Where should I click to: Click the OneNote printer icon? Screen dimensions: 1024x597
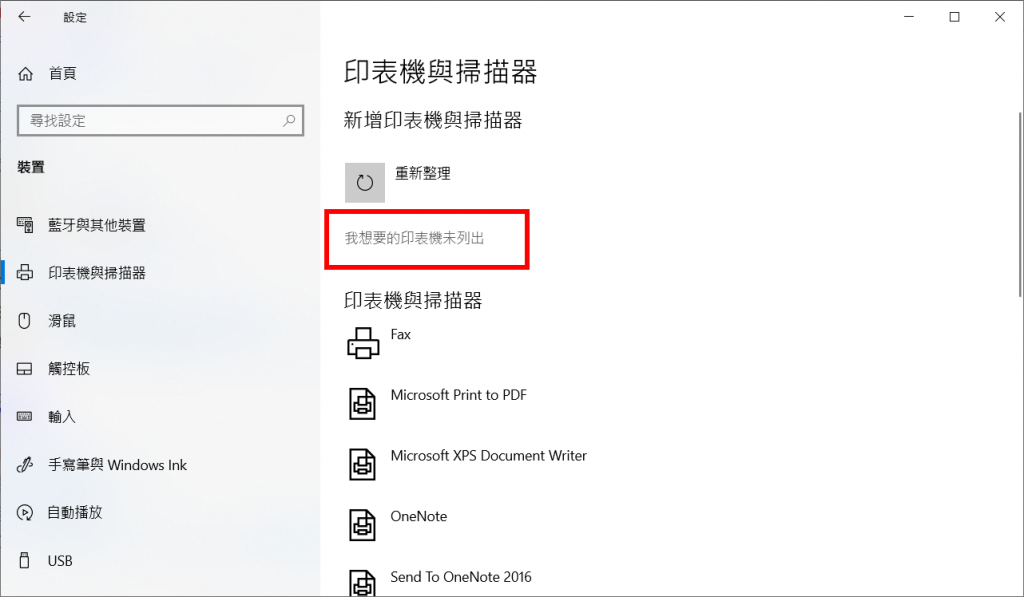coord(362,525)
